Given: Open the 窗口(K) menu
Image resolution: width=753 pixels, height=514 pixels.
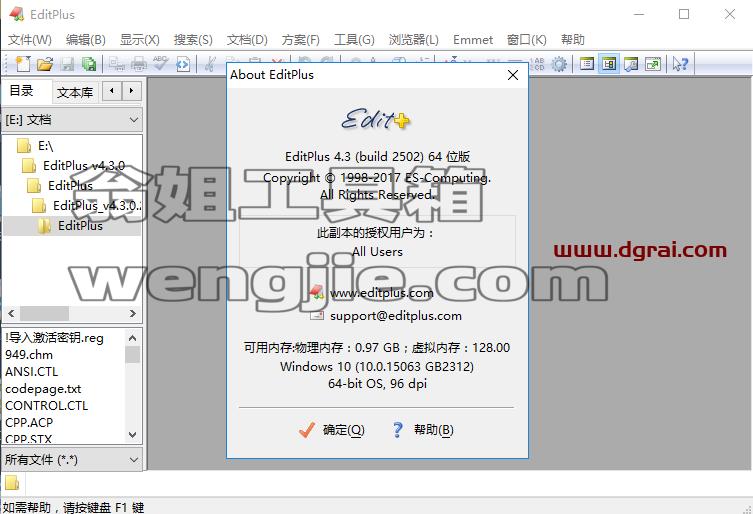Looking at the screenshot, I should point(526,39).
